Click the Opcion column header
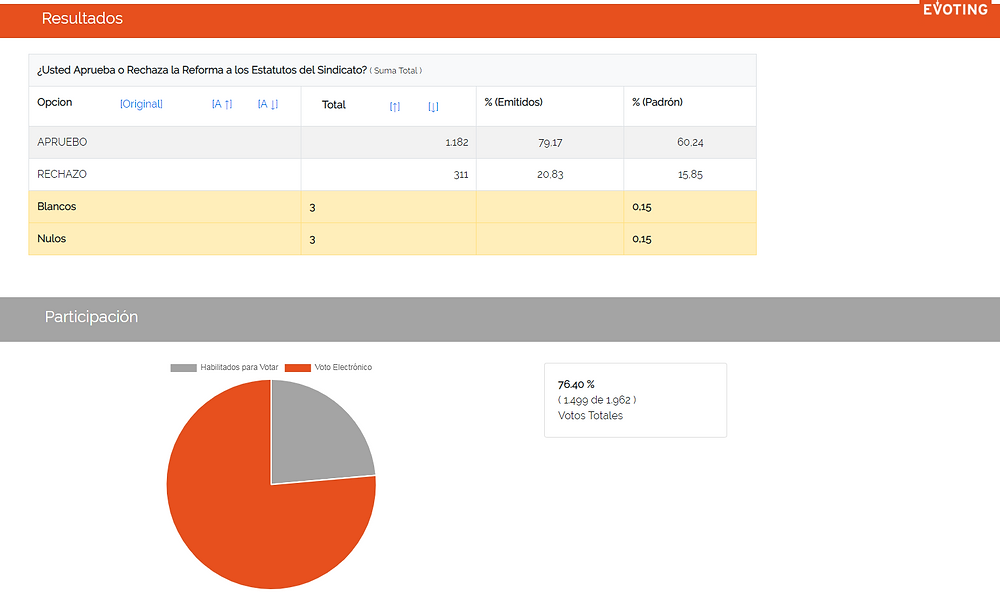The width and height of the screenshot is (1000, 599). click(54, 102)
